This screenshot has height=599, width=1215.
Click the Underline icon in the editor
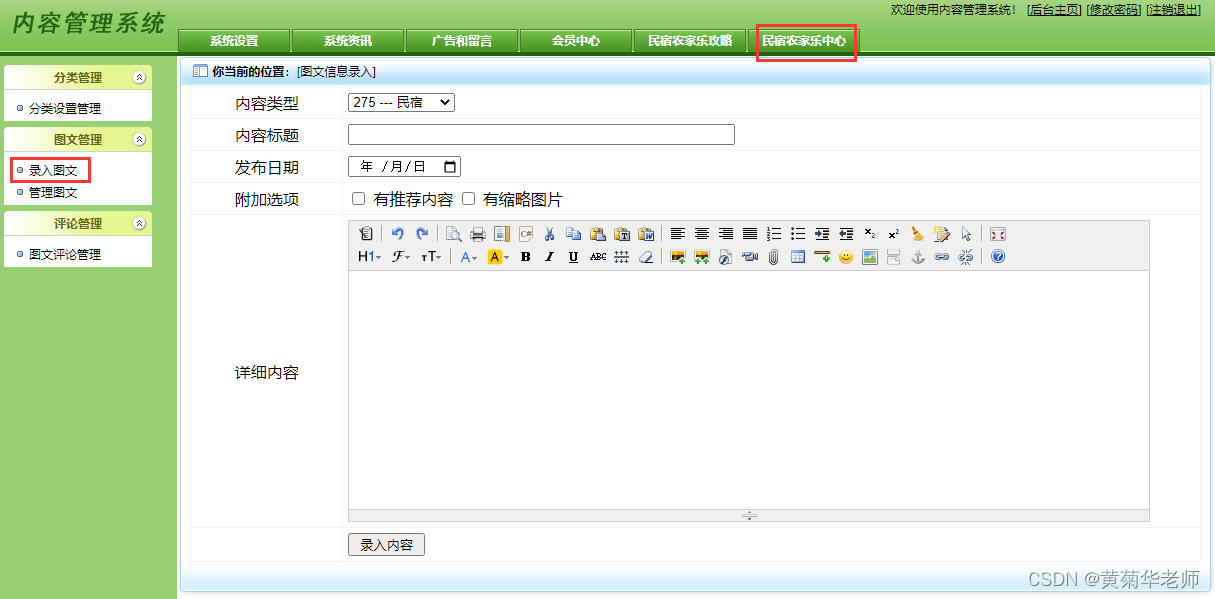pos(573,257)
